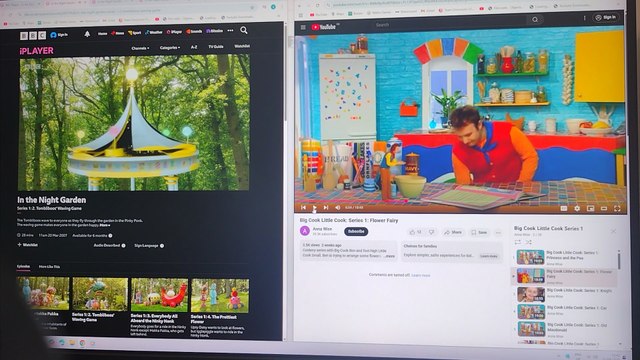Open YouTube settings three-dot menu
640x360 pixels.
point(584,18)
